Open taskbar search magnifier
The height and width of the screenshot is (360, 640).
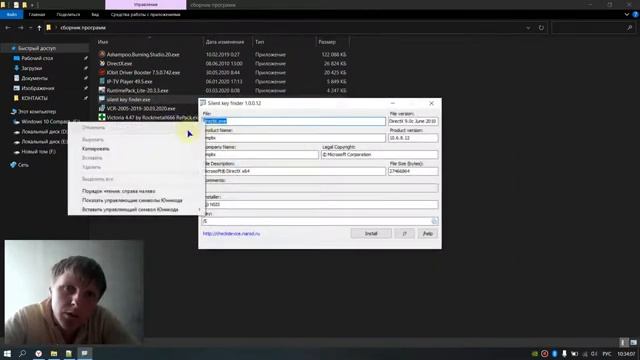click(x=22, y=353)
